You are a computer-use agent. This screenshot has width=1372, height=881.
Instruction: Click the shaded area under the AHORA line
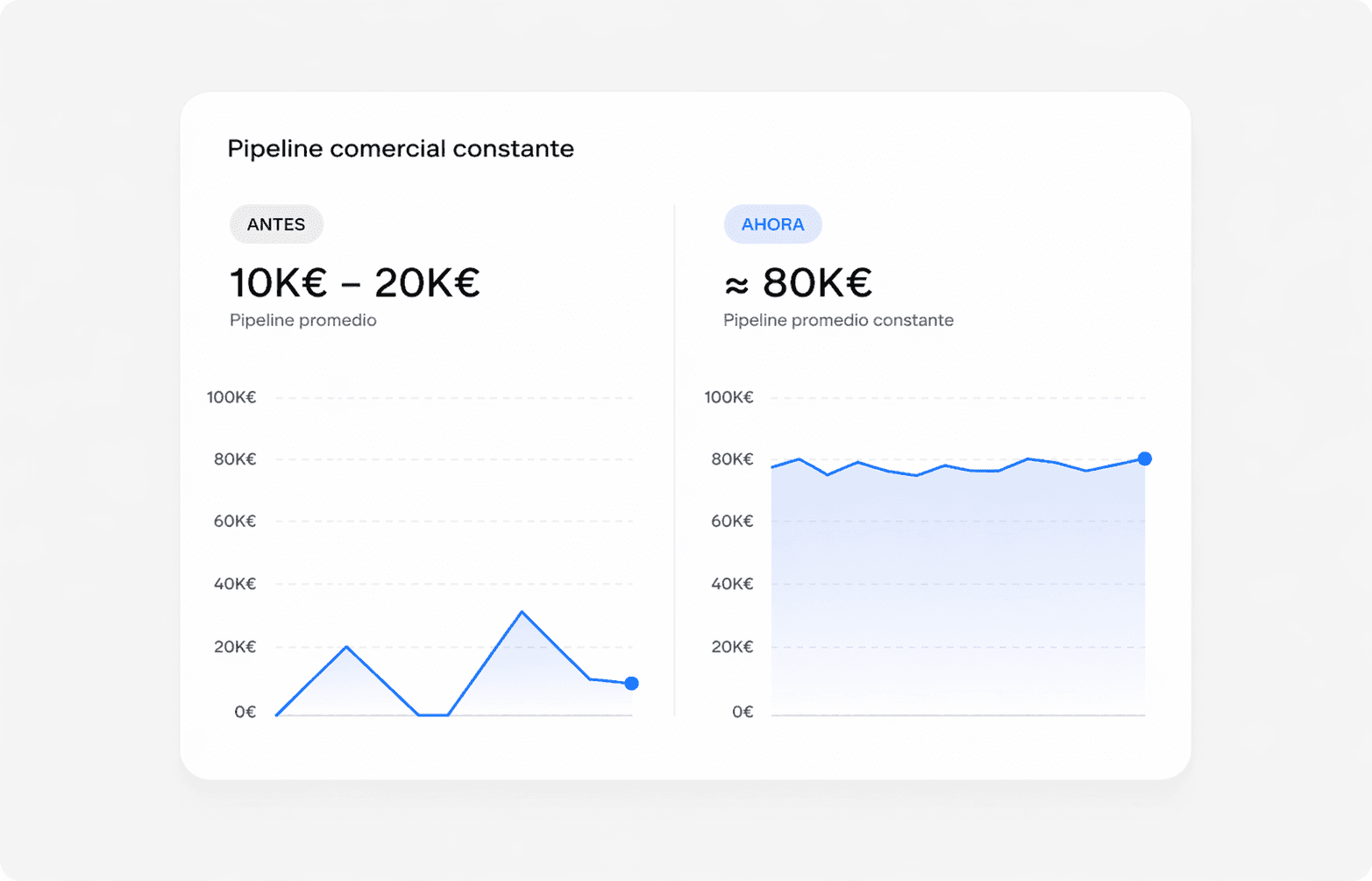coord(956,587)
